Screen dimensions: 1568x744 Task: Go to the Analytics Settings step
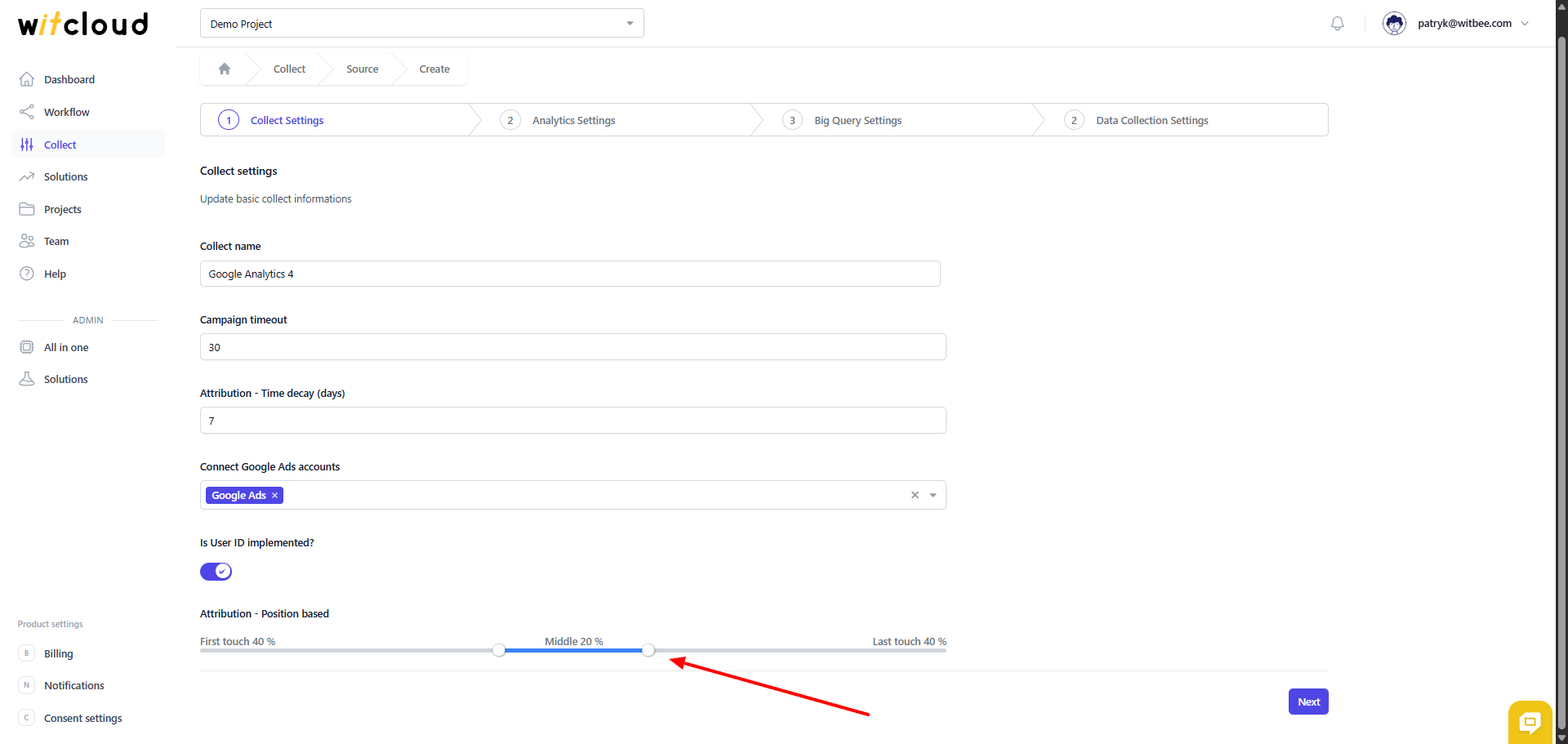pyautogui.click(x=573, y=121)
